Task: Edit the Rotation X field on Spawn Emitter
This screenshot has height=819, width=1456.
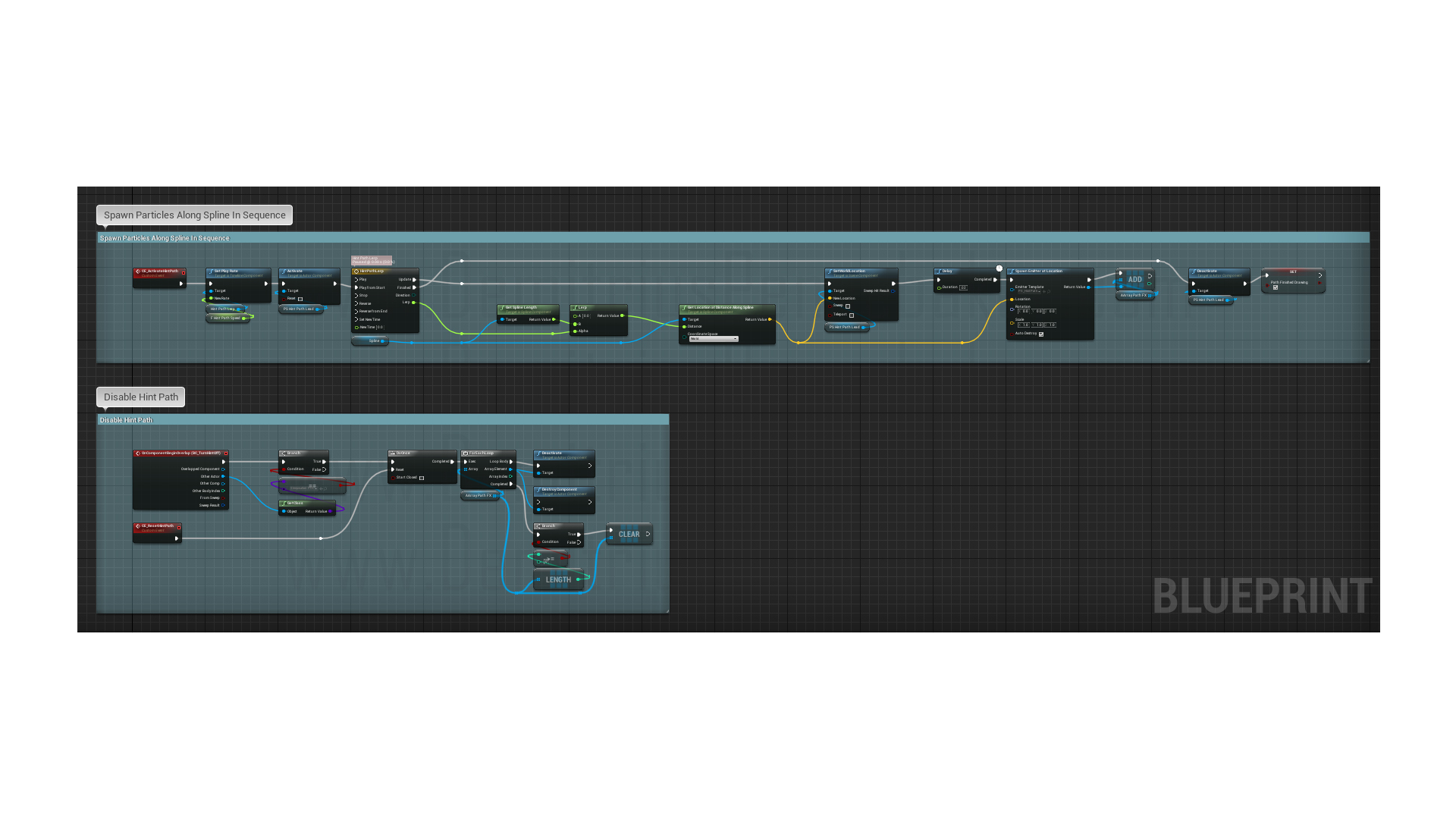Action: tap(1025, 312)
